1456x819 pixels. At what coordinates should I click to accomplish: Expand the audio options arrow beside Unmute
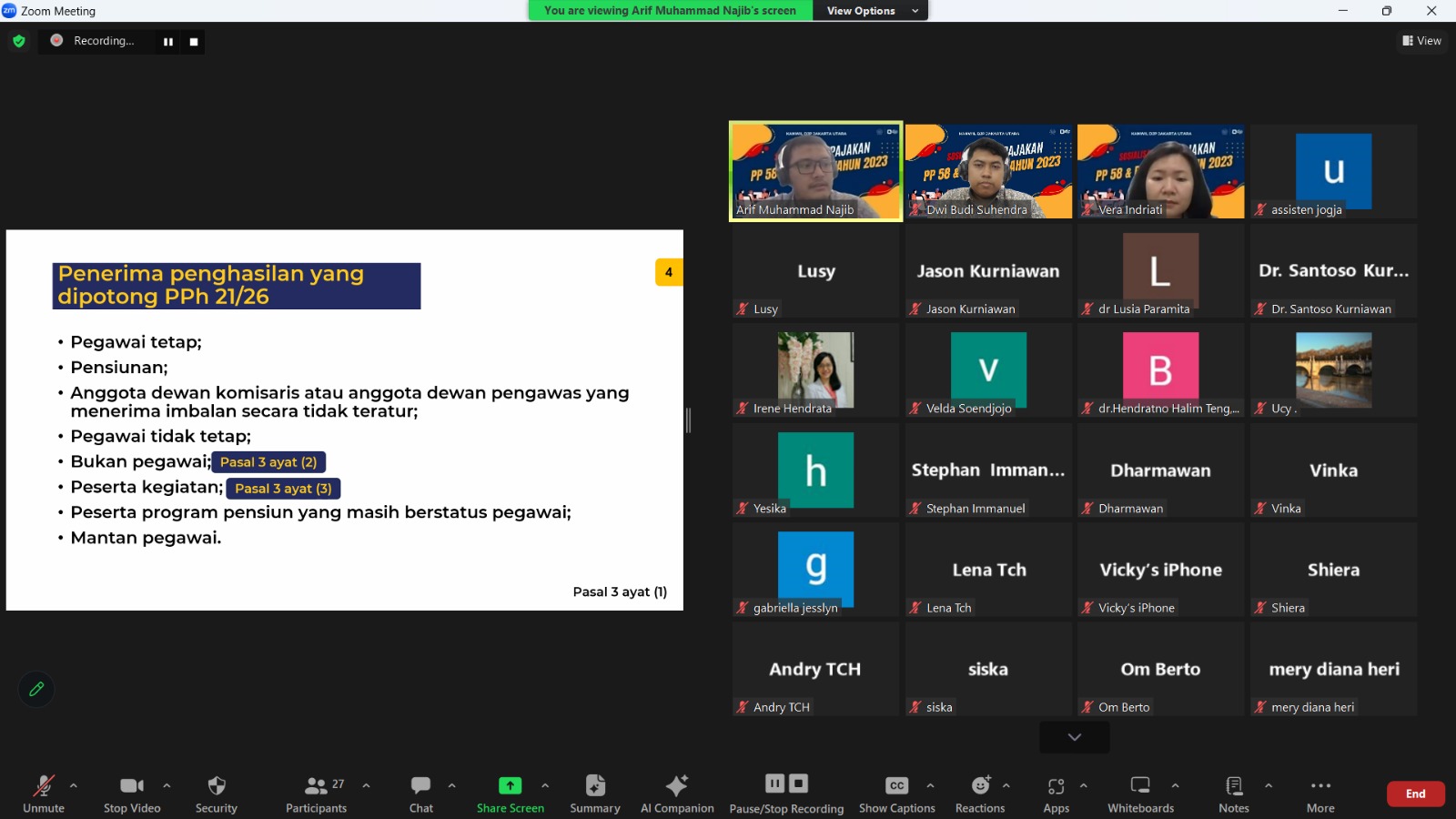[x=74, y=785]
